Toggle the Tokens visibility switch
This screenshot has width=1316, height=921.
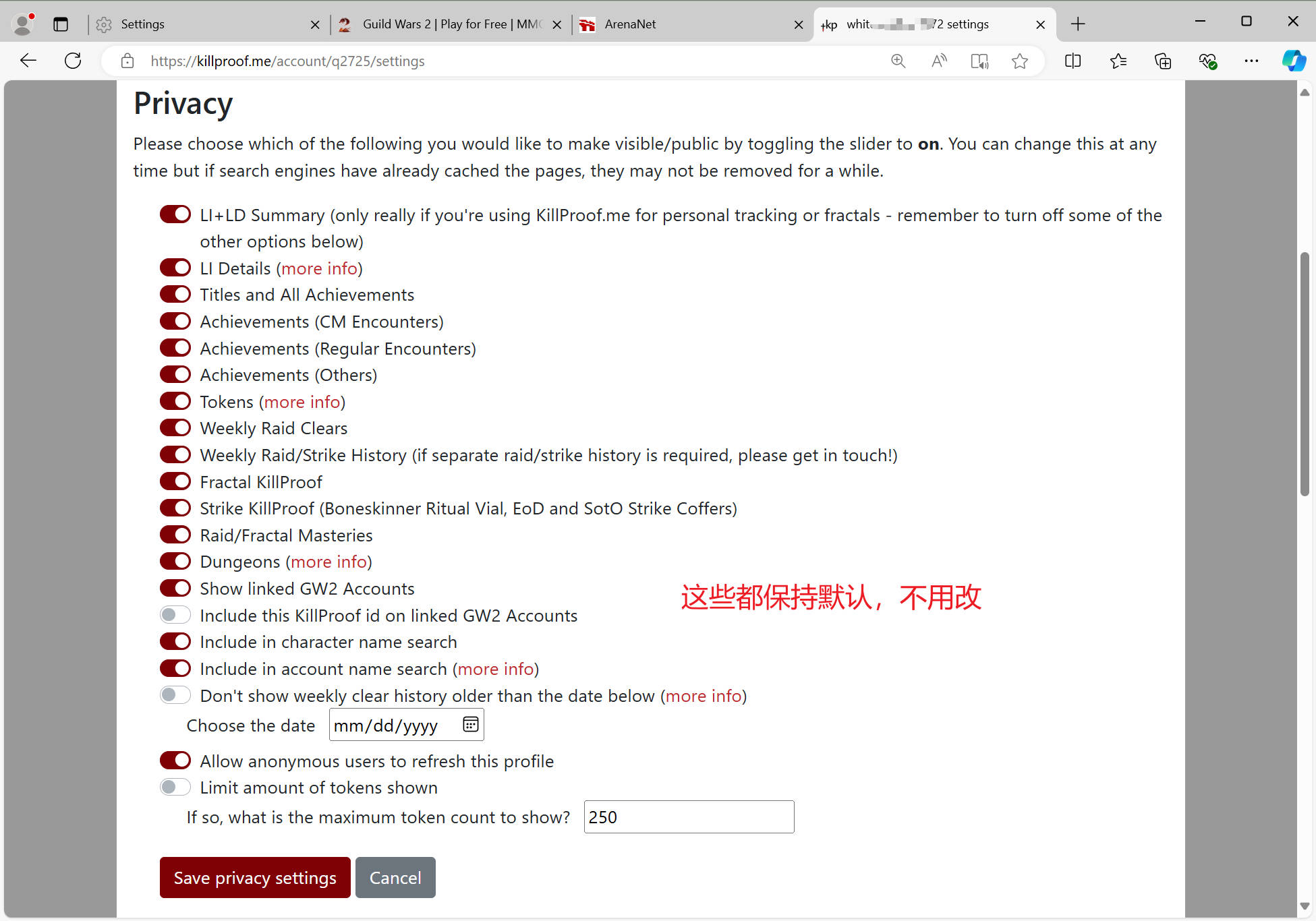pos(175,401)
